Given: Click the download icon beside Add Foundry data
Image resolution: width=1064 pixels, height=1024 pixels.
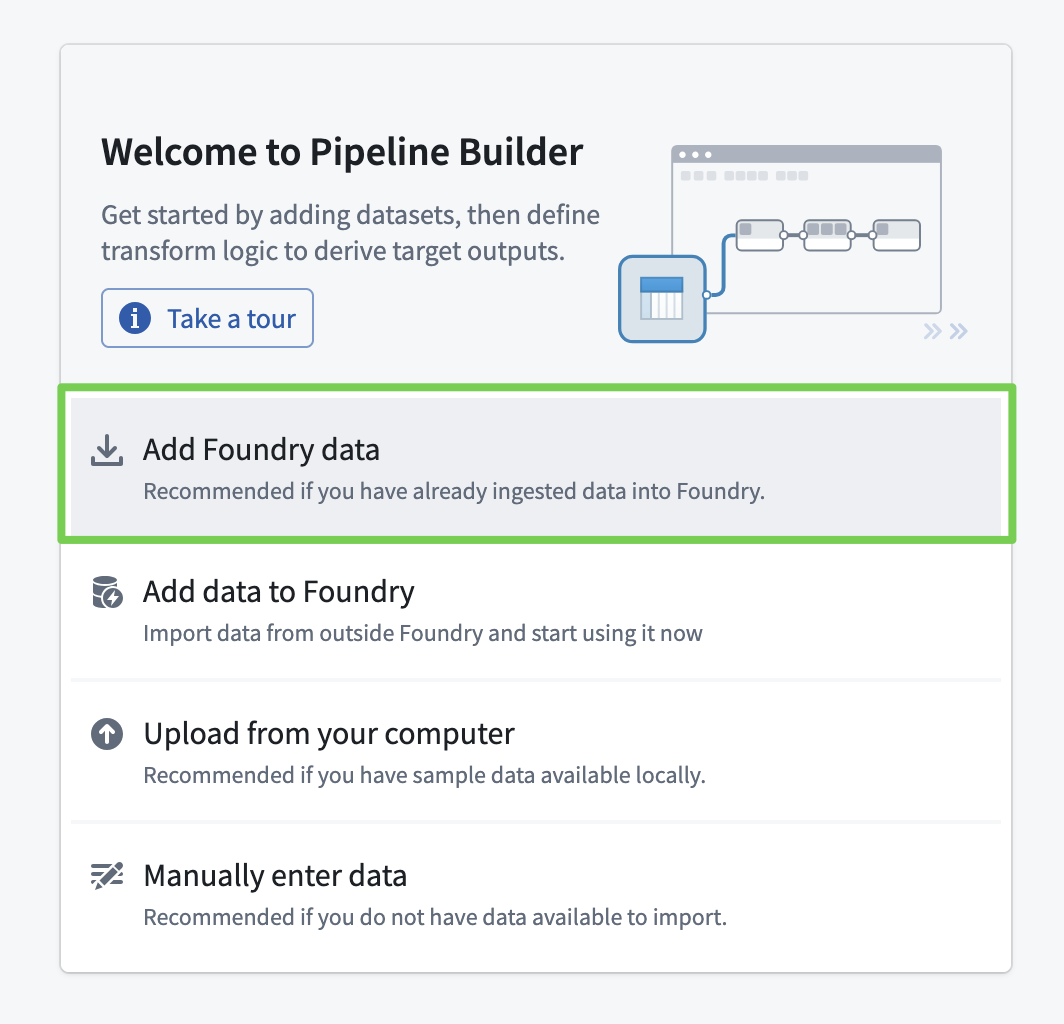Looking at the screenshot, I should (107, 451).
